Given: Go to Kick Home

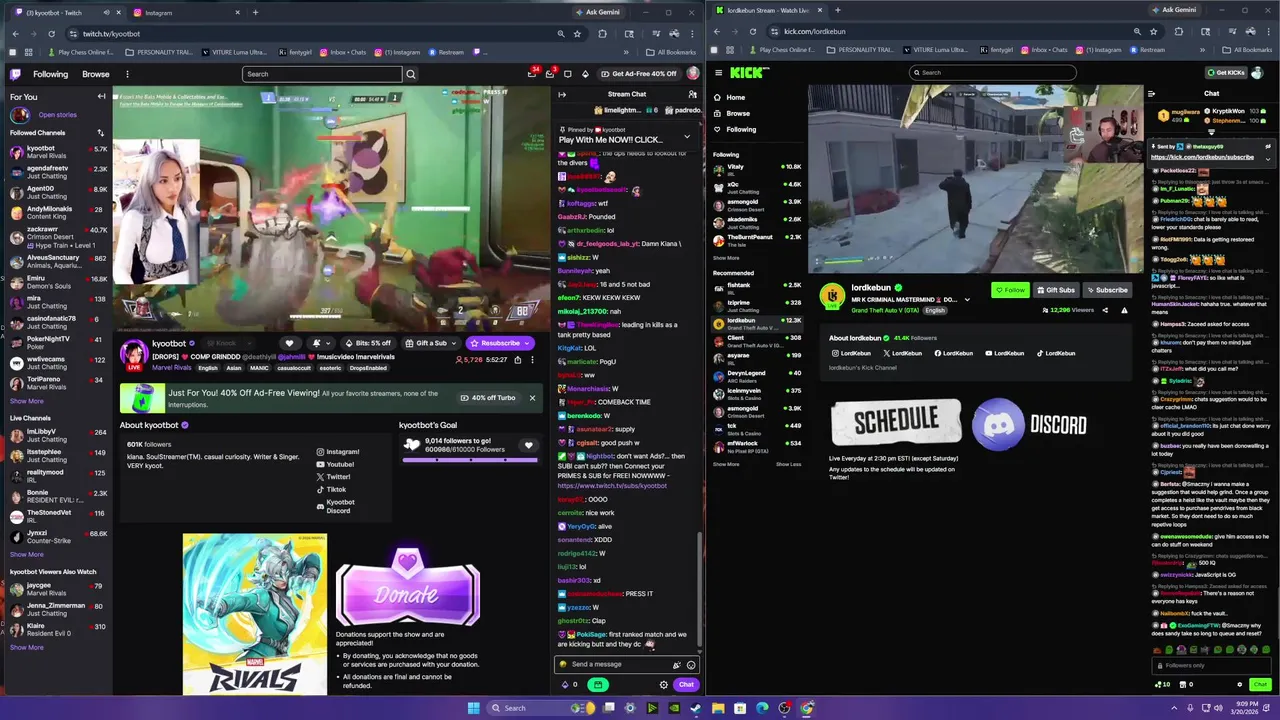Looking at the screenshot, I should click(x=735, y=98).
